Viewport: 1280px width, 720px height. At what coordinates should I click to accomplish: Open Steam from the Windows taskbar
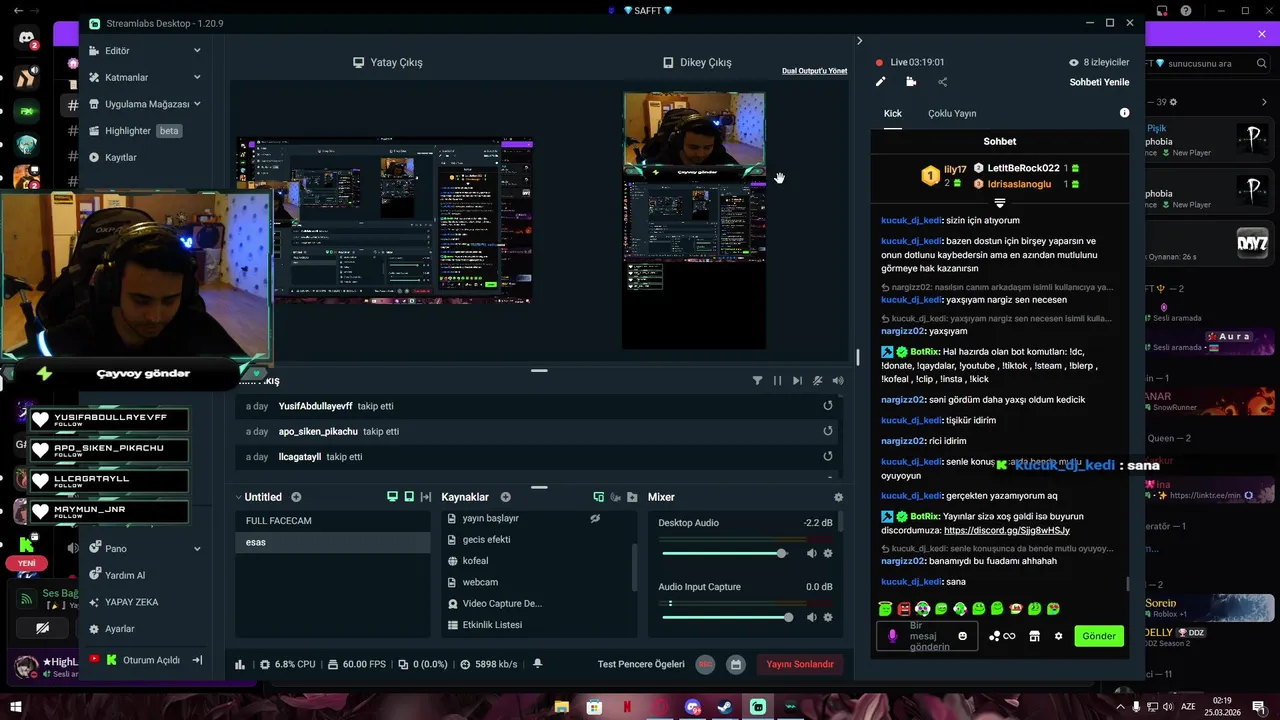pos(724,707)
